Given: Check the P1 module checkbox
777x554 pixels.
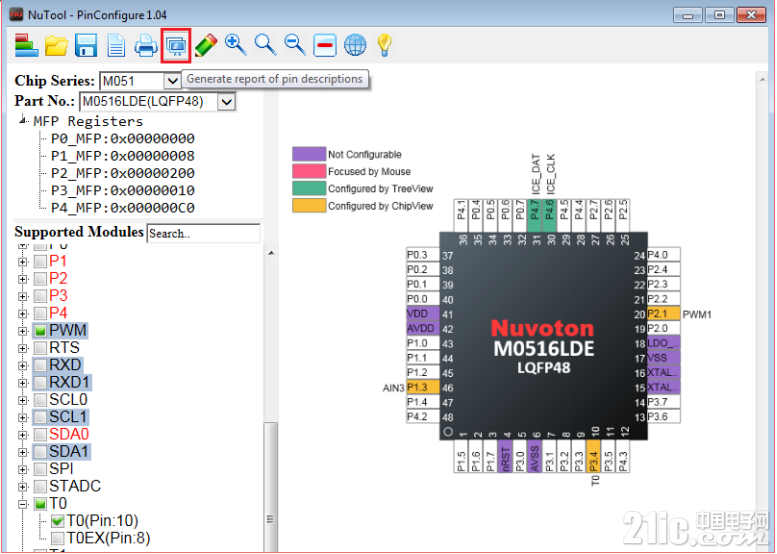Looking at the screenshot, I should (40, 261).
